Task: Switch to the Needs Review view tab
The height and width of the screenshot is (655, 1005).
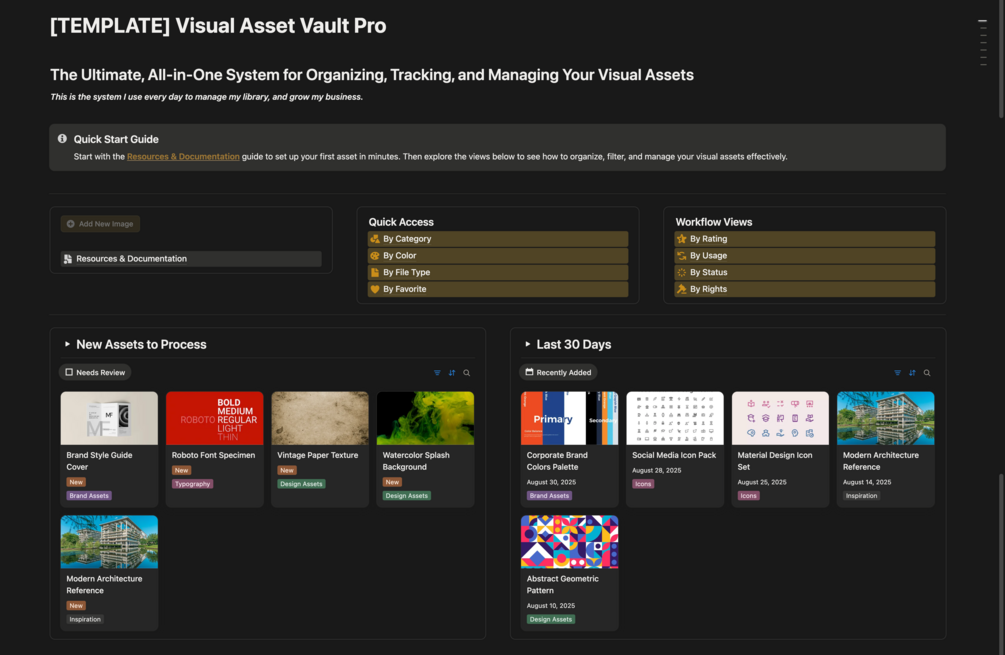Action: pos(95,372)
